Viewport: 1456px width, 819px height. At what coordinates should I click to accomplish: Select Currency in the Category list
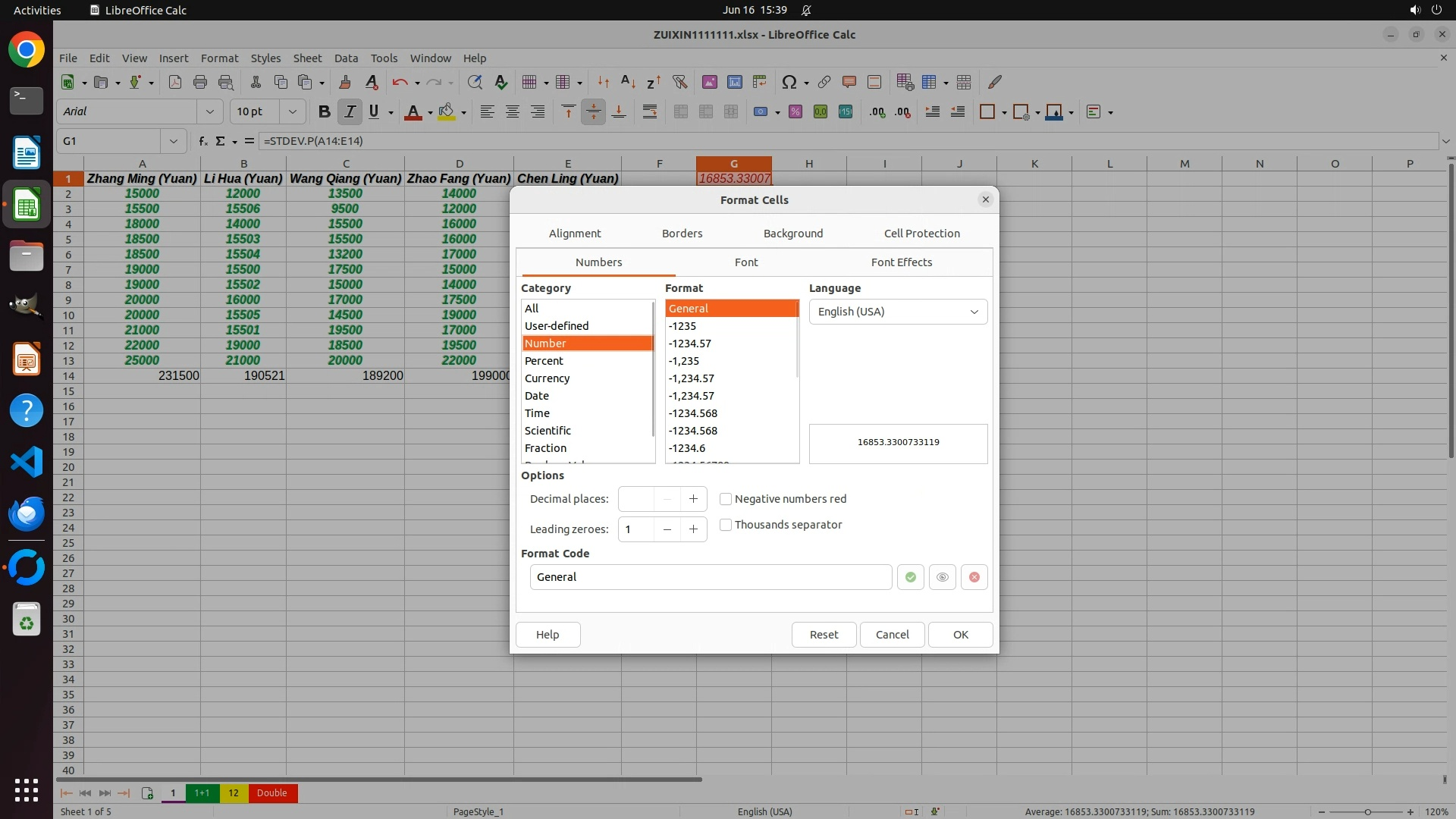click(x=547, y=378)
